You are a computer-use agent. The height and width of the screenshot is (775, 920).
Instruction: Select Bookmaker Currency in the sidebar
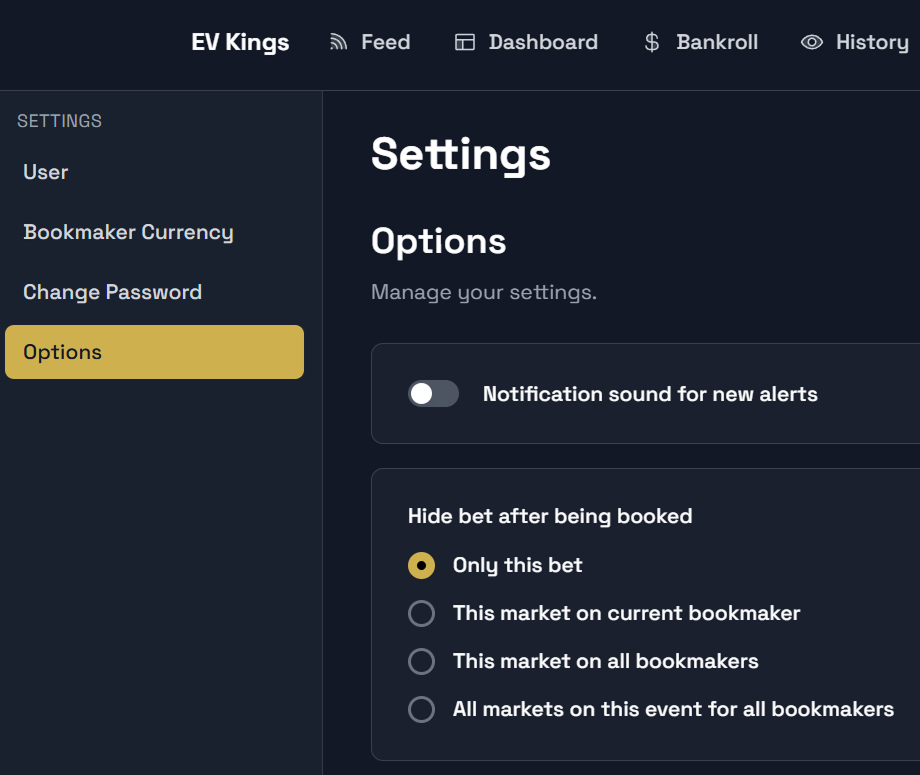point(128,232)
